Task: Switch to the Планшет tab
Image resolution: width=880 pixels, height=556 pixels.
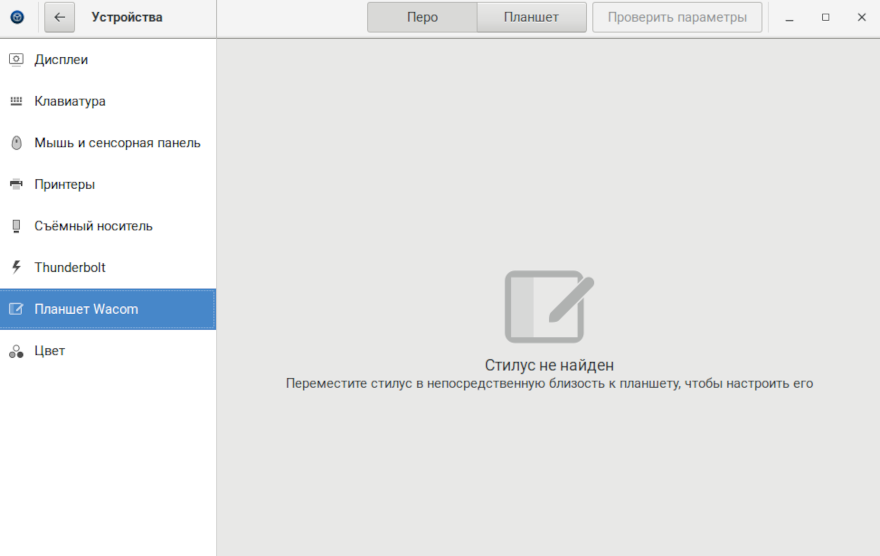Action: click(531, 17)
